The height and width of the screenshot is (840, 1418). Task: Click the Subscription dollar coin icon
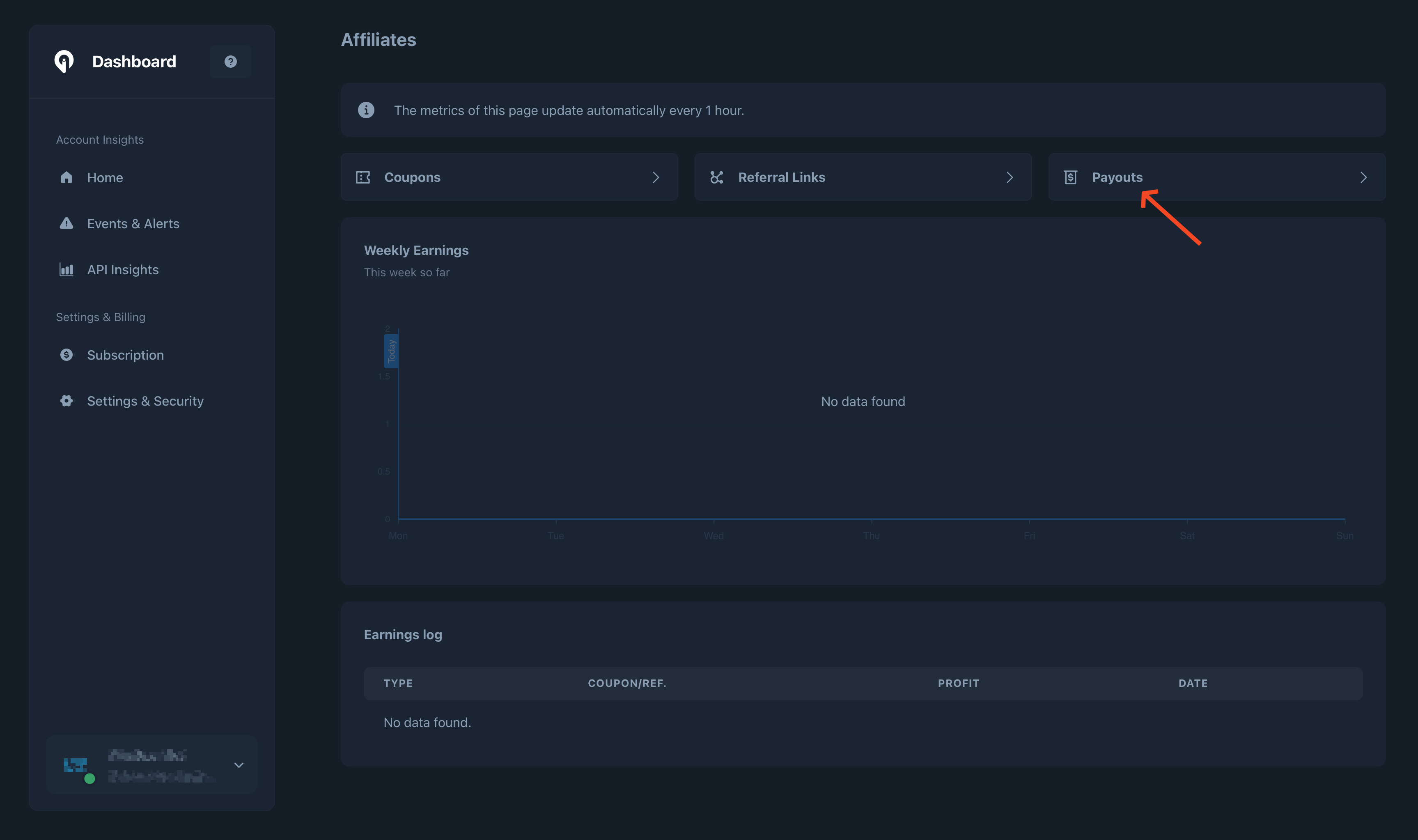(x=66, y=355)
